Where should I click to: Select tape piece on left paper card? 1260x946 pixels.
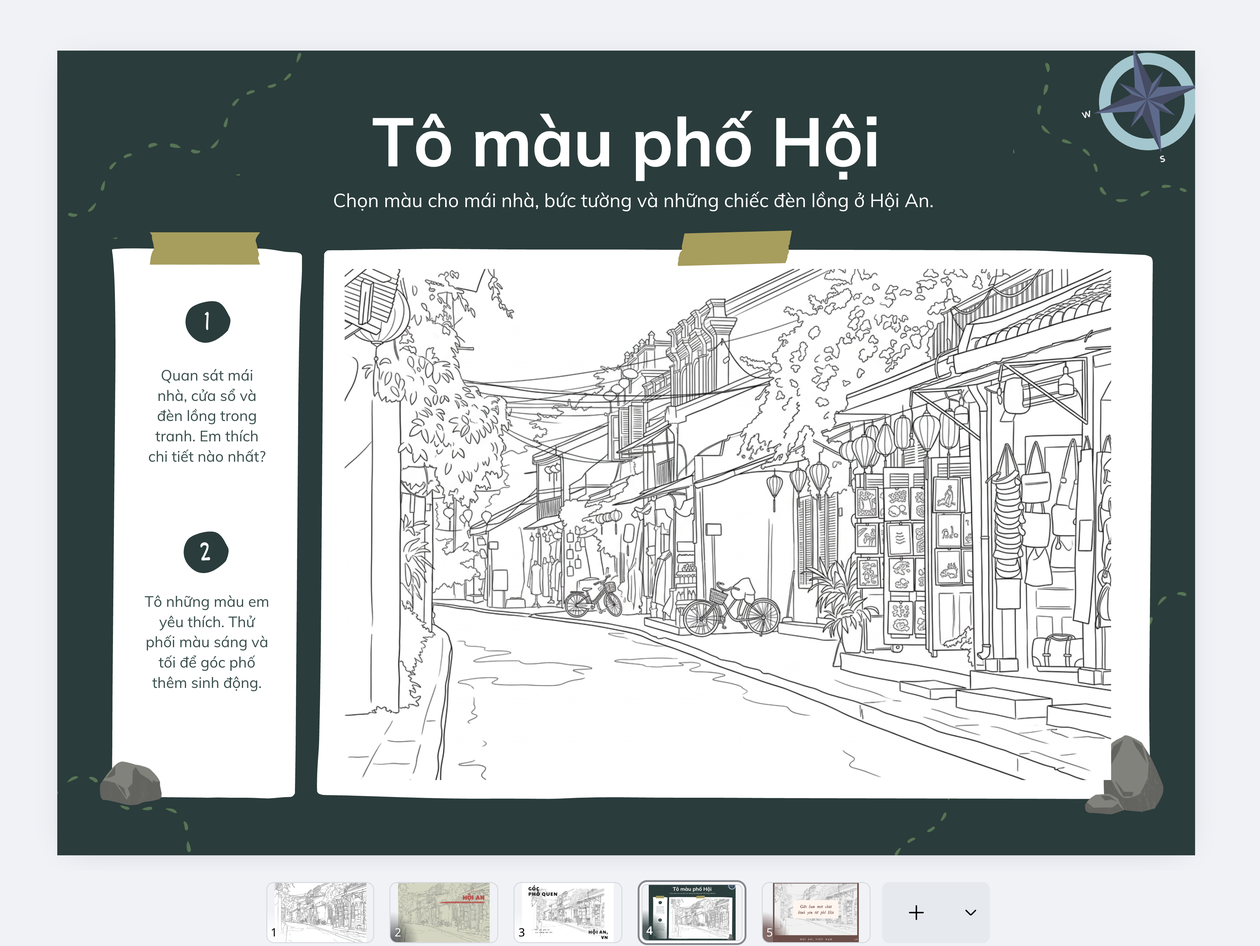point(205,248)
